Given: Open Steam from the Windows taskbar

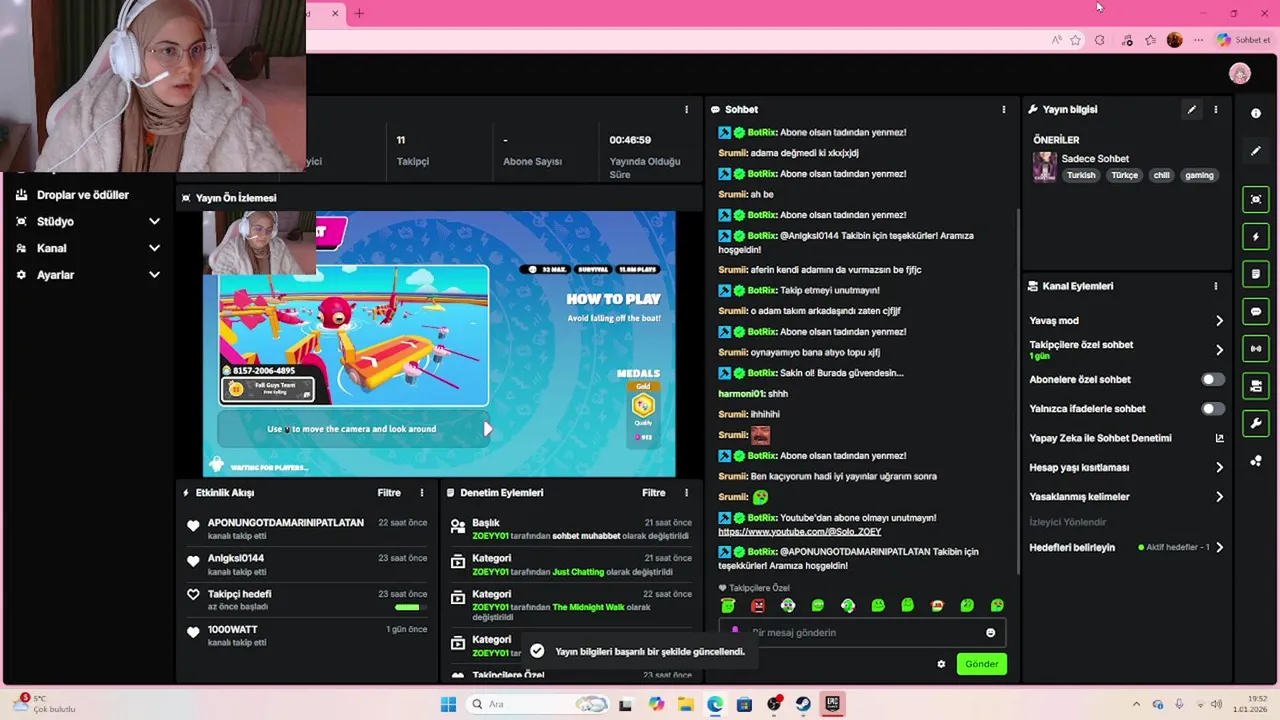Looking at the screenshot, I should pyautogui.click(x=803, y=704).
